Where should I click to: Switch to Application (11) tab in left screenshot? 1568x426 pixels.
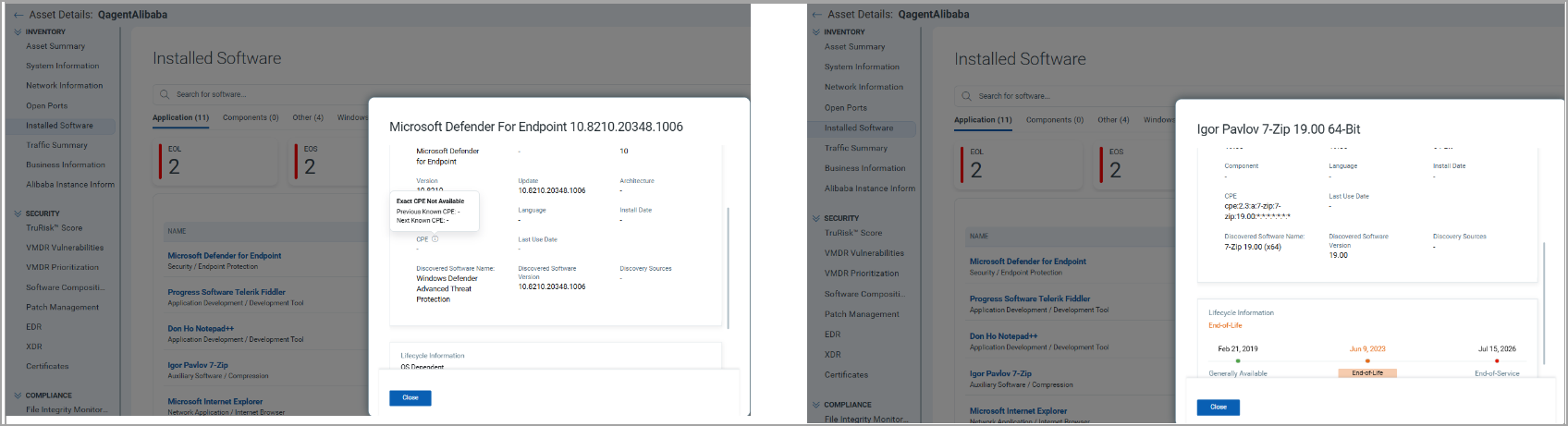tap(180, 117)
